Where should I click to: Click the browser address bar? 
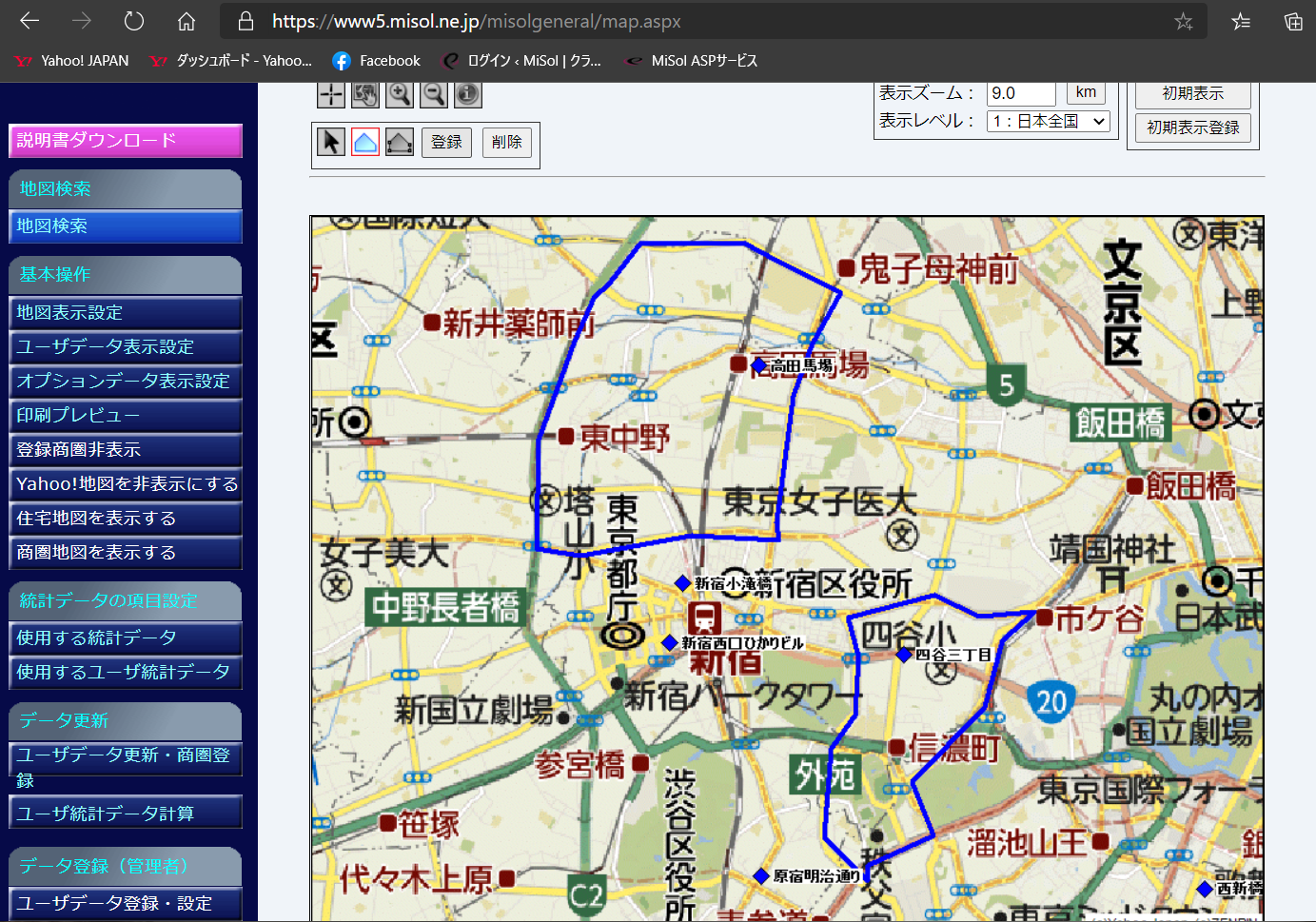pos(714,21)
